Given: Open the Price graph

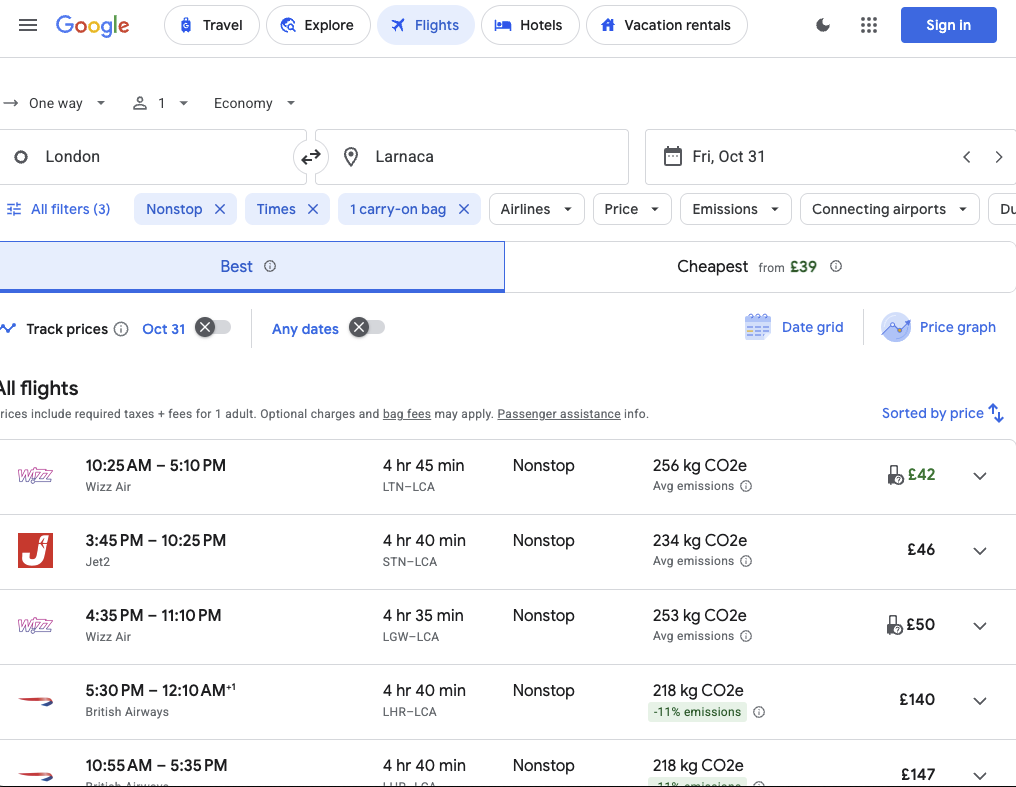Looking at the screenshot, I should (939, 327).
